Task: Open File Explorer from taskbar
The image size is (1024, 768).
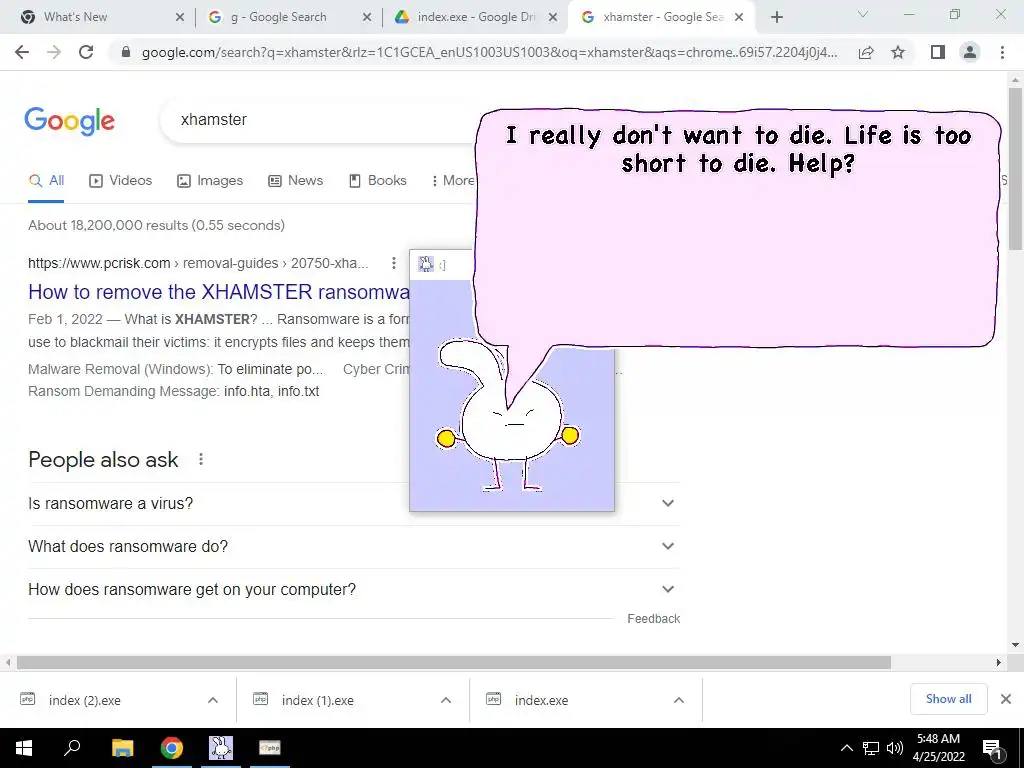Action: pyautogui.click(x=122, y=748)
